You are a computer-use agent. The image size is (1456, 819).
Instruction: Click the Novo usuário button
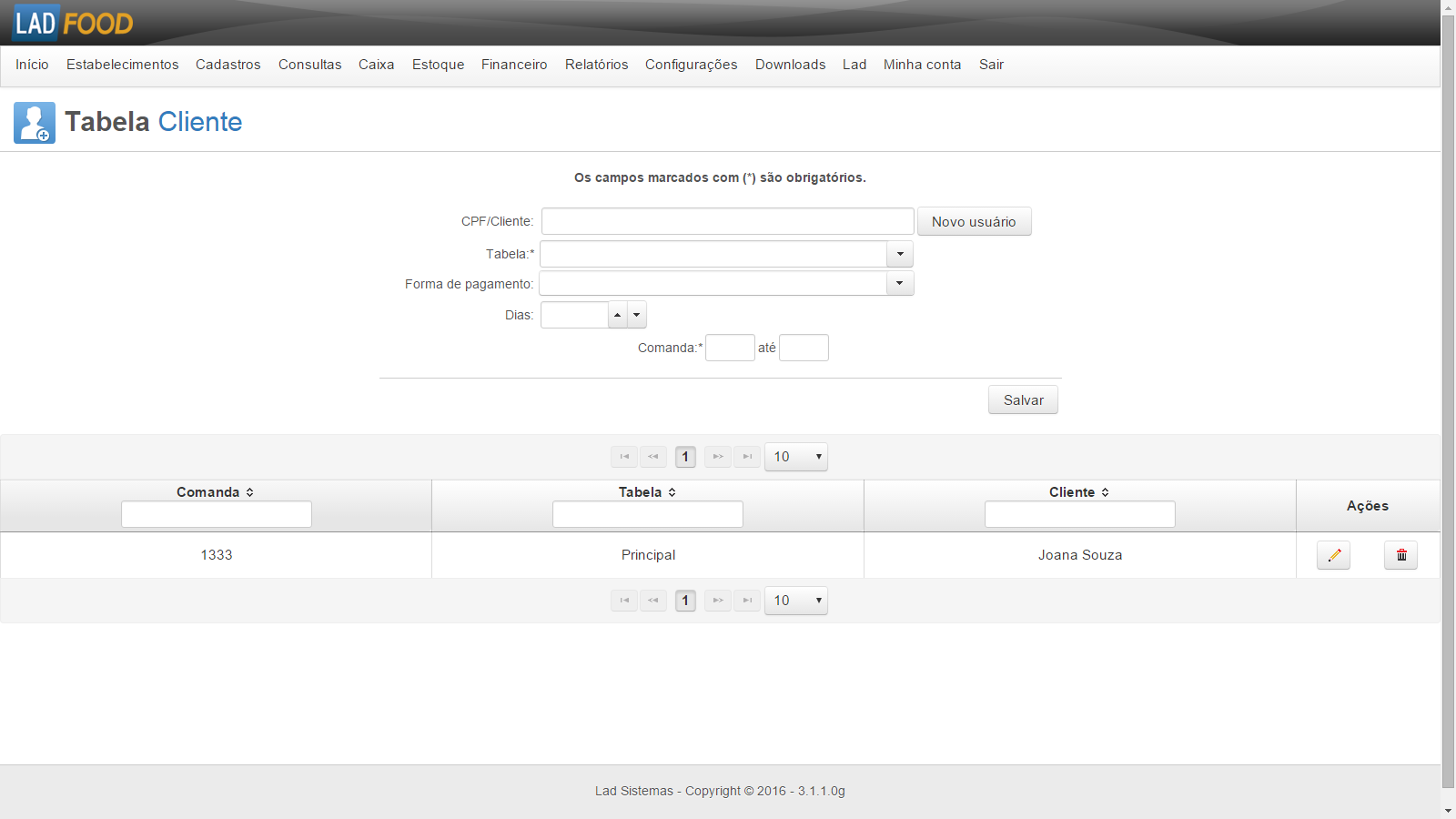(974, 221)
